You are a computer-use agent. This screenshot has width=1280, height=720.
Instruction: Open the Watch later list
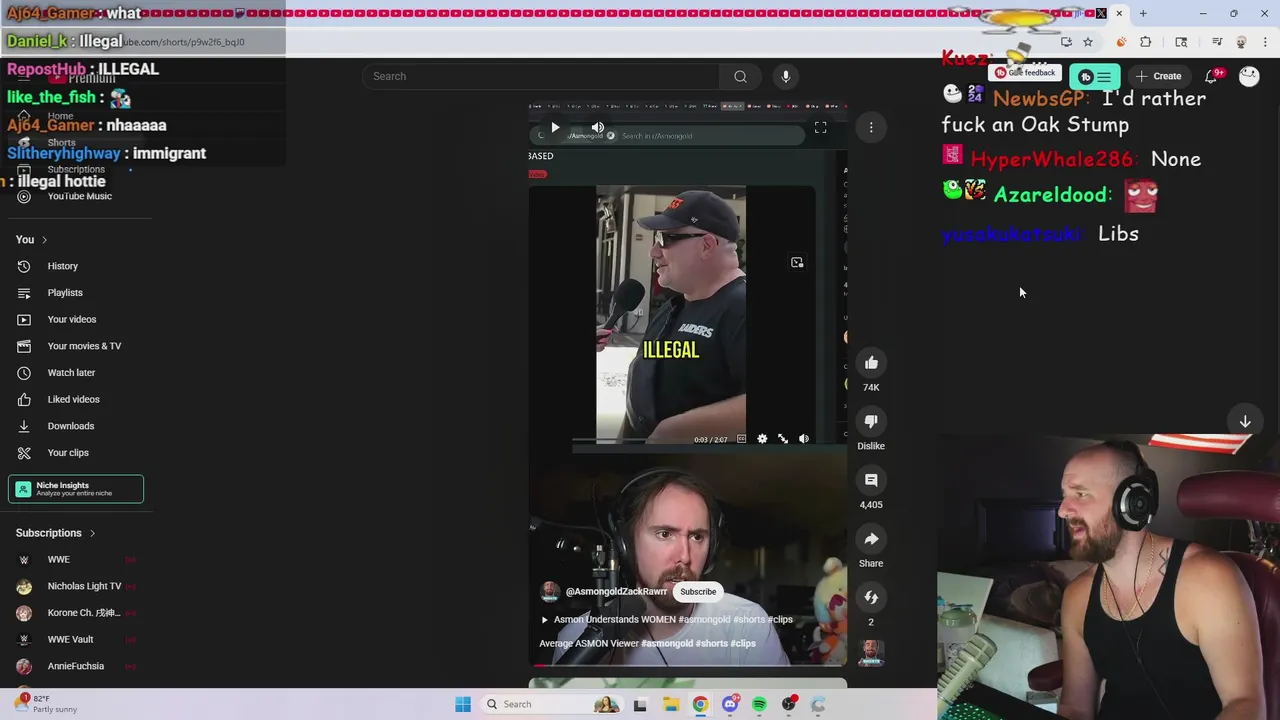(78, 373)
